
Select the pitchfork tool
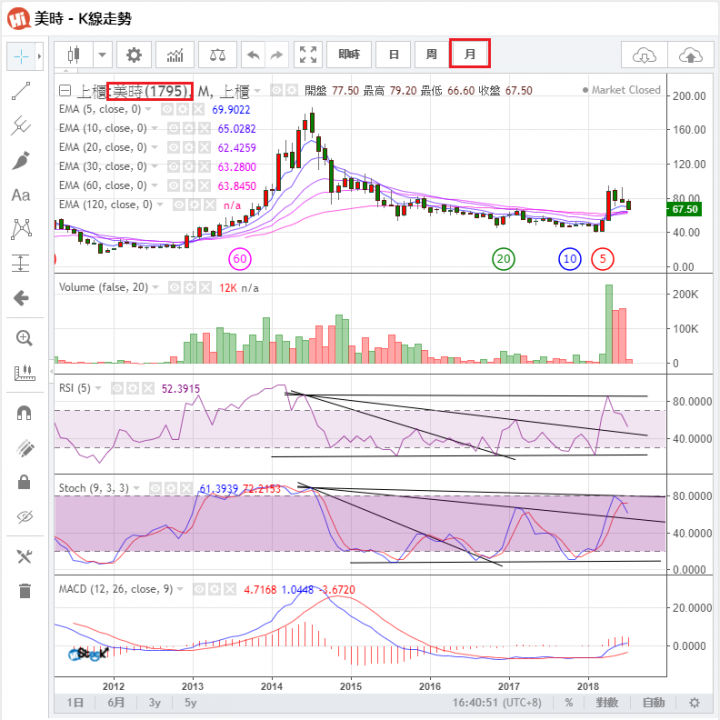21,125
